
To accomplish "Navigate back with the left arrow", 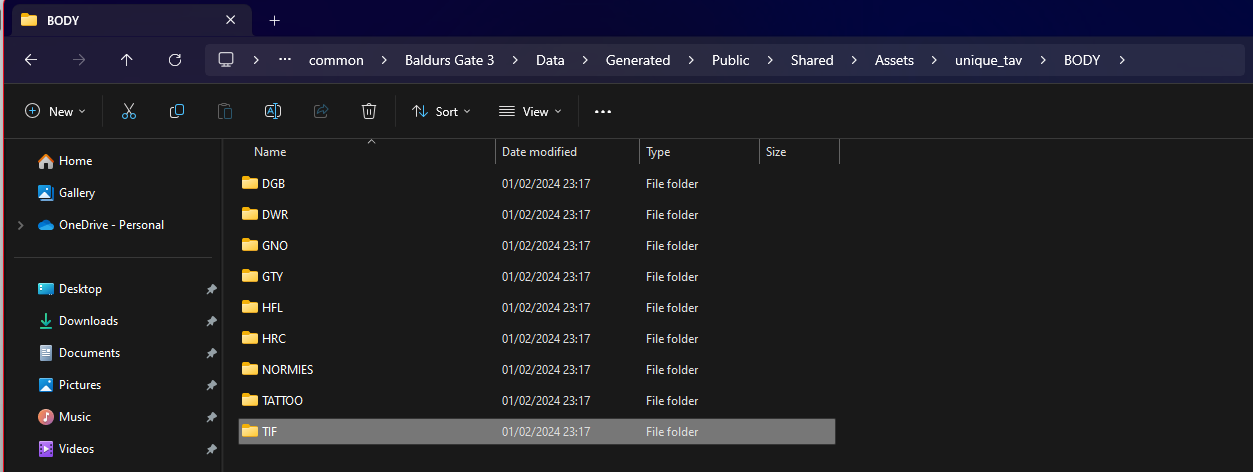I will click(31, 60).
